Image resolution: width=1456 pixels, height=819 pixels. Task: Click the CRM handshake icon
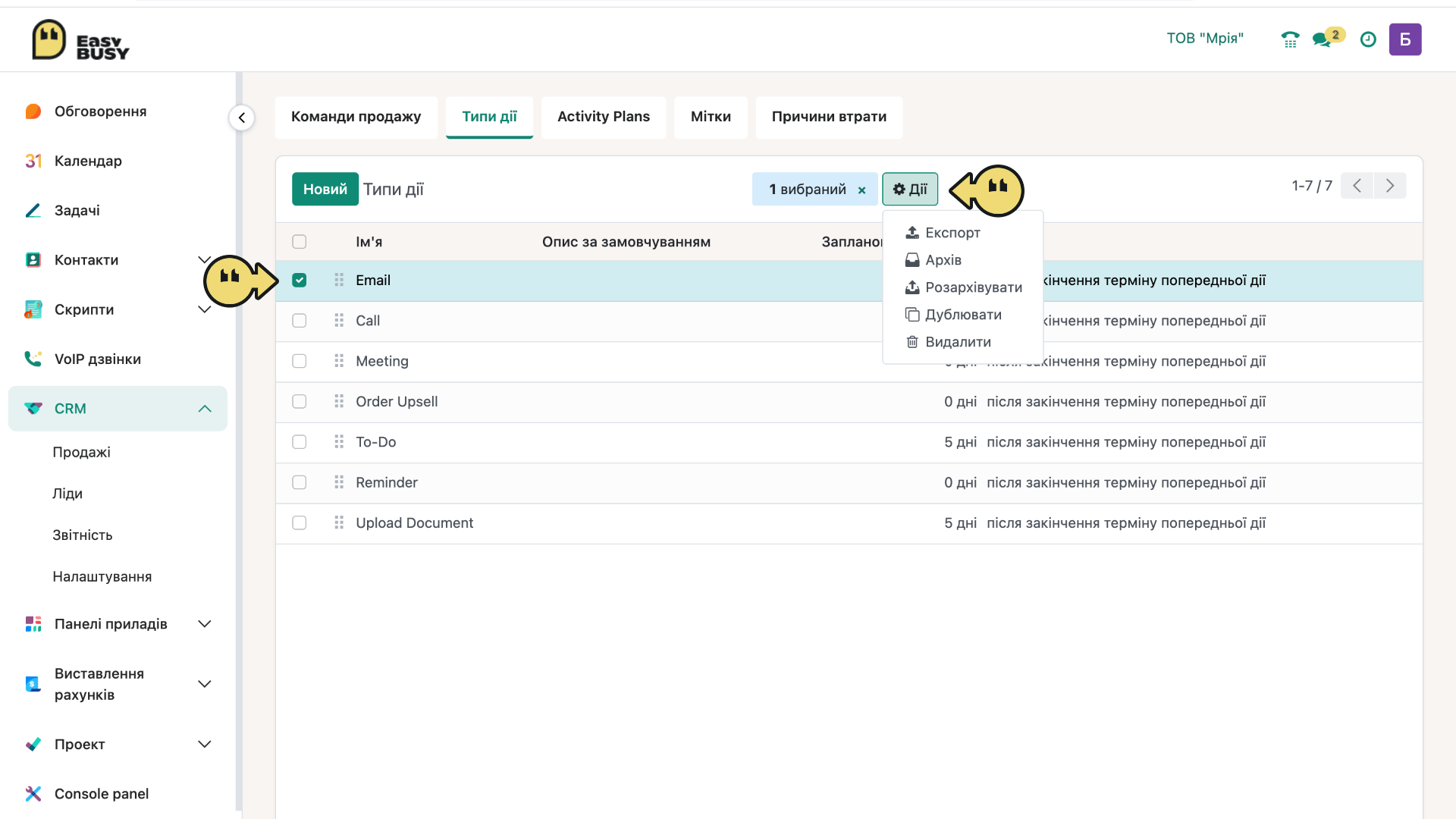pyautogui.click(x=33, y=409)
